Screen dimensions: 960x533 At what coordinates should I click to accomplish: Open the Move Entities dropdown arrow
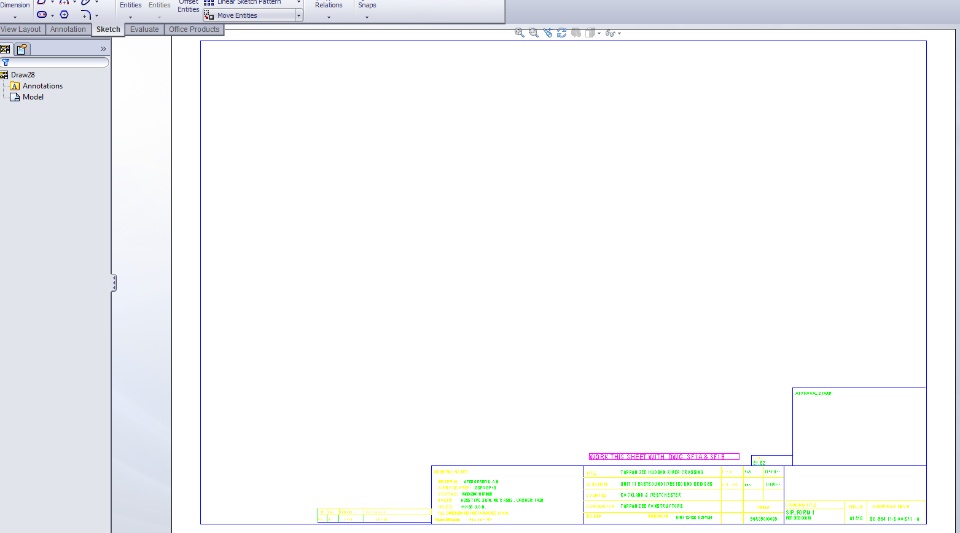[x=299, y=15]
